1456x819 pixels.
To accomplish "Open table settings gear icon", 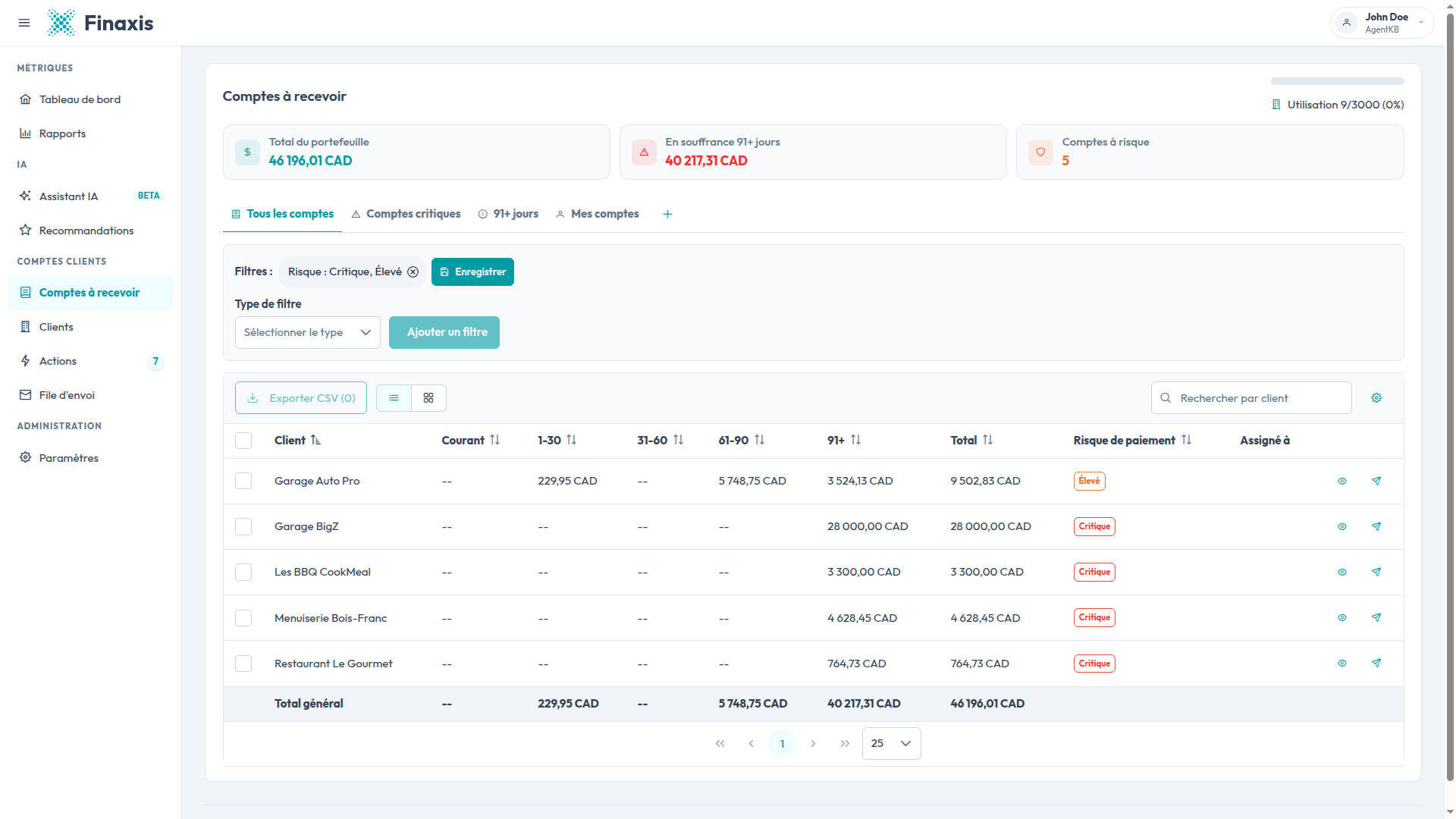I will (1376, 398).
